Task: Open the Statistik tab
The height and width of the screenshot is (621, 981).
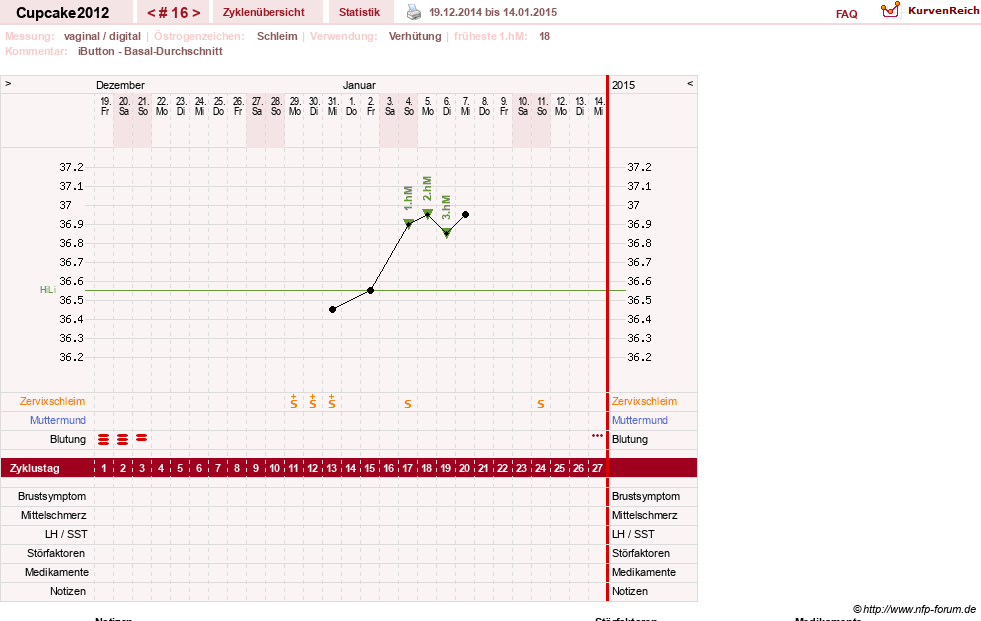Action: [359, 13]
